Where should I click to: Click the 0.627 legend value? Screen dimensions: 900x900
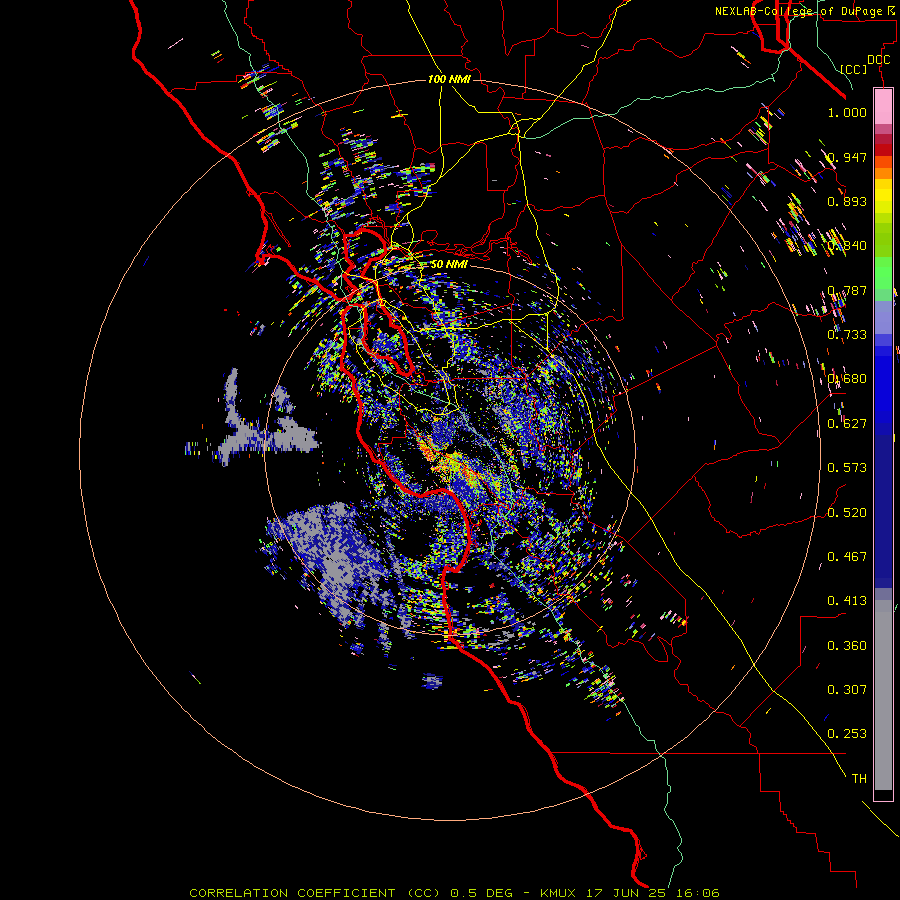tap(847, 424)
